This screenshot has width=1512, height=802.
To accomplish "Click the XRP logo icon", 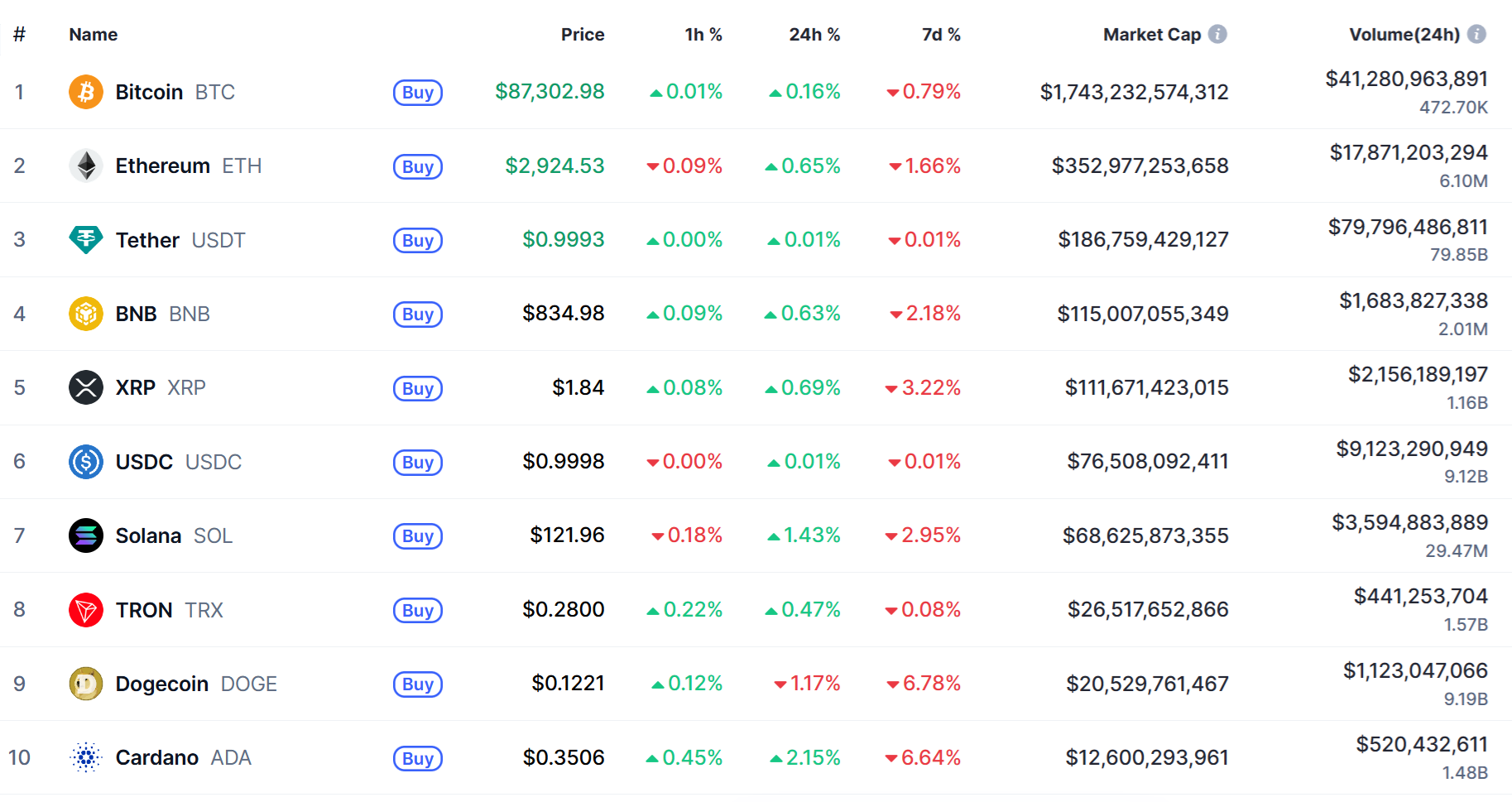I will (x=86, y=387).
